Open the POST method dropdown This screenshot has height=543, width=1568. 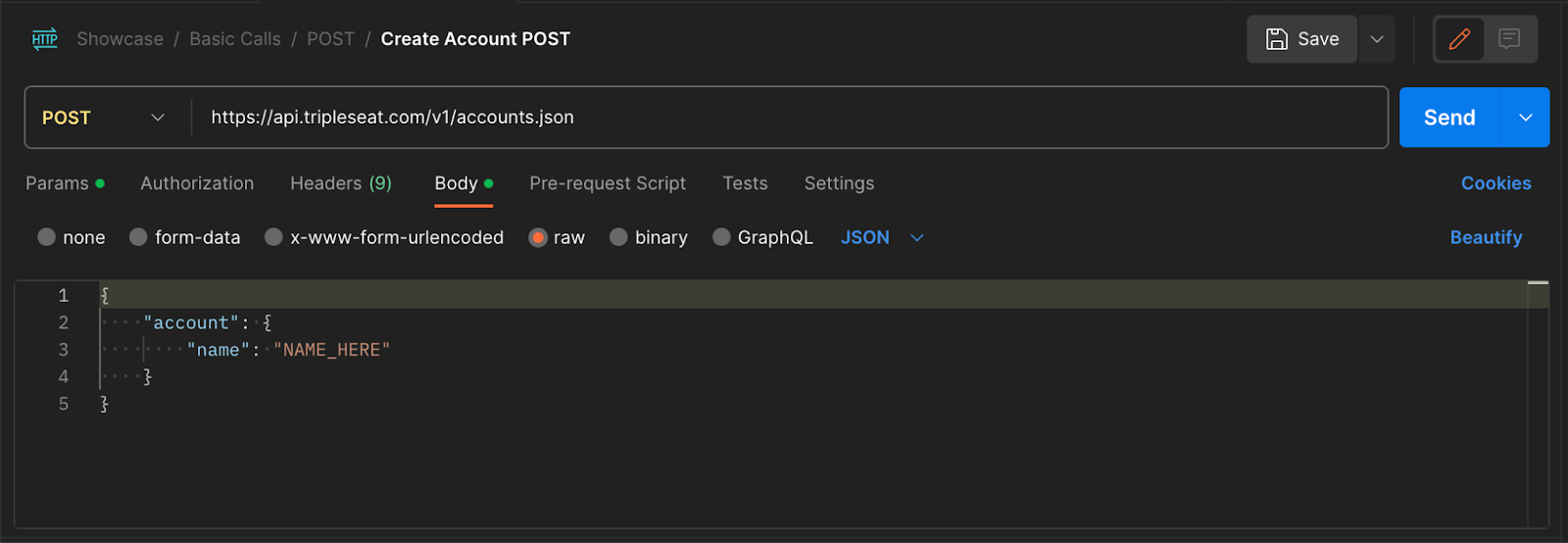(104, 118)
